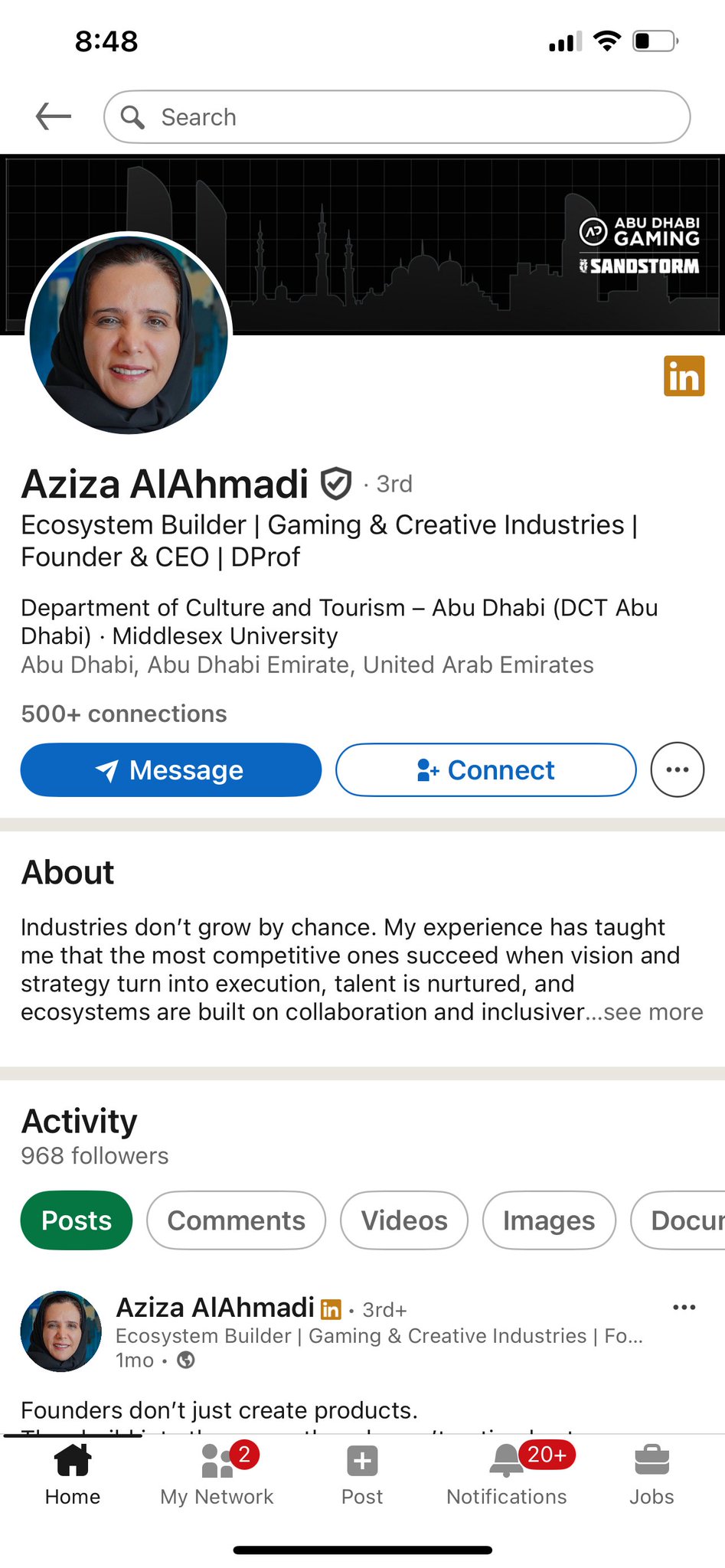The width and height of the screenshot is (725, 1568).
Task: Send a message with Message button
Action: [171, 769]
